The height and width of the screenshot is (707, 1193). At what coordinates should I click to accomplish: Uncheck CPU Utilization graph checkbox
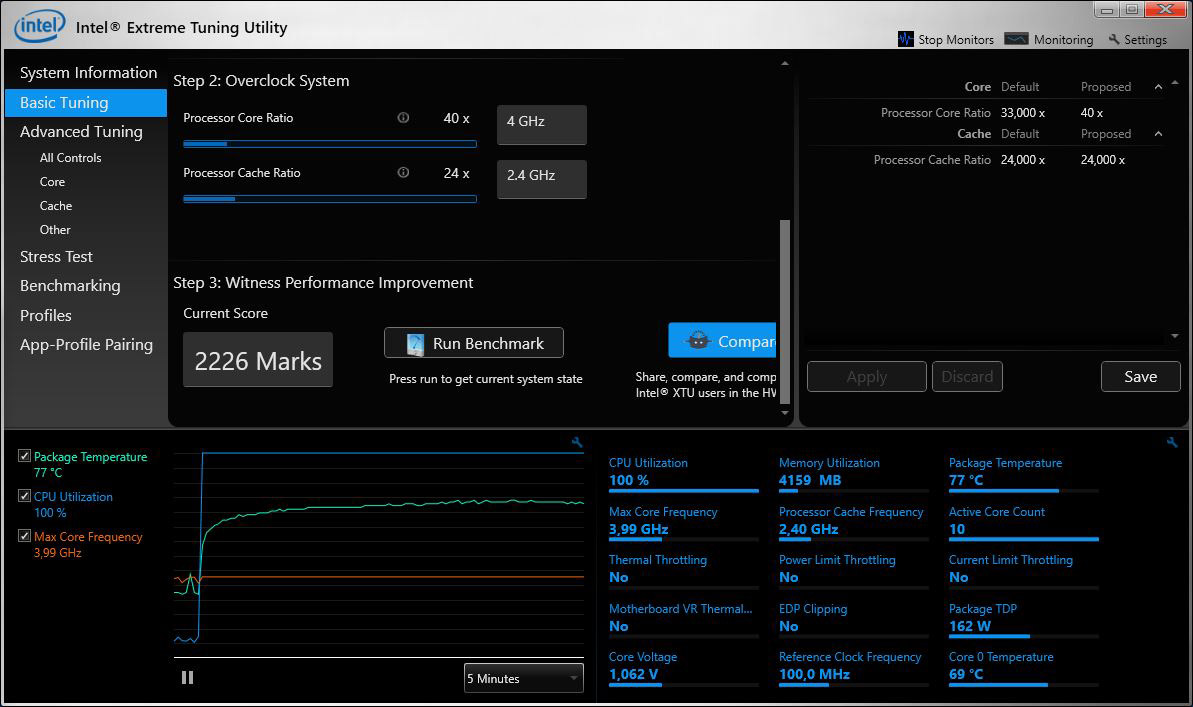(24, 495)
